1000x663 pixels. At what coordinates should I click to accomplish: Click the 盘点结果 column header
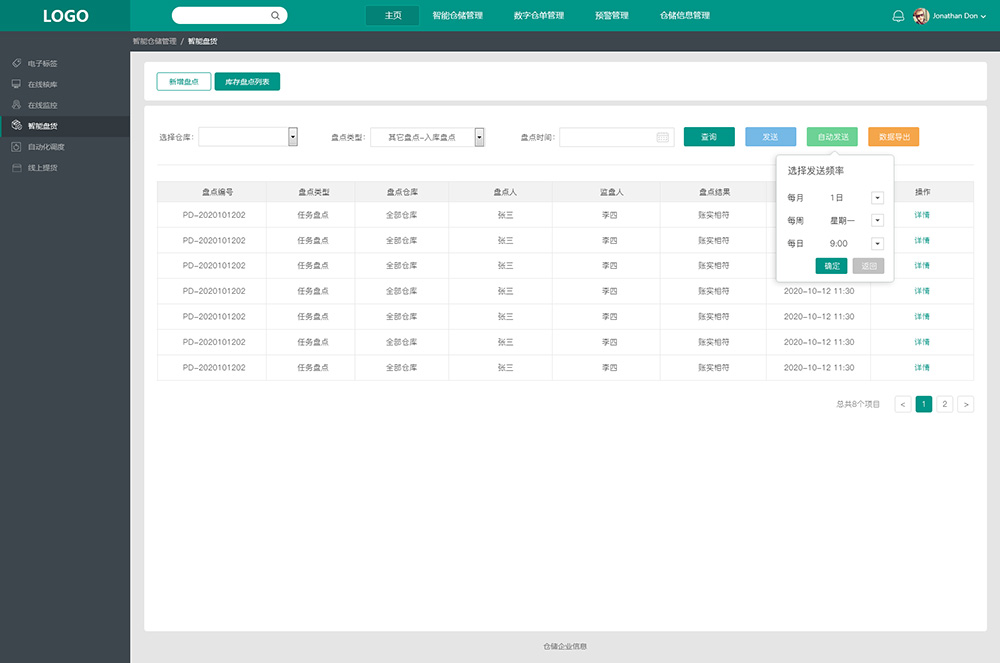[x=714, y=192]
